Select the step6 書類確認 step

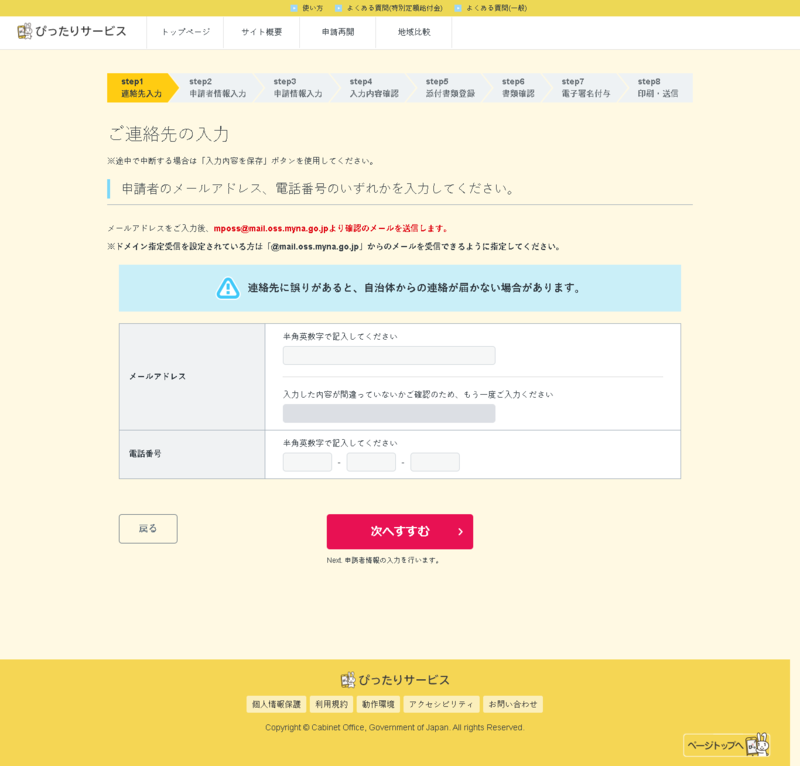click(518, 88)
